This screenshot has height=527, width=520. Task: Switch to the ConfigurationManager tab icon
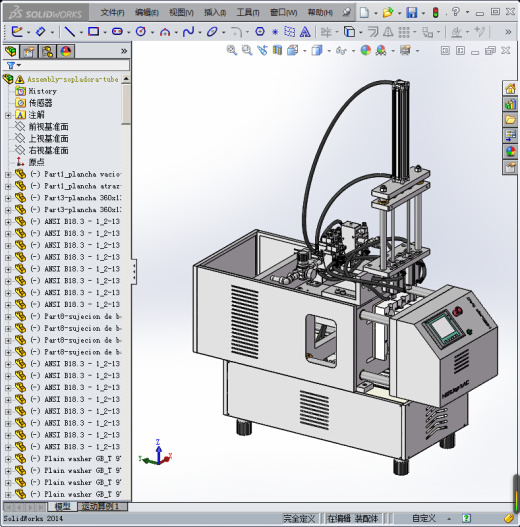(47, 51)
